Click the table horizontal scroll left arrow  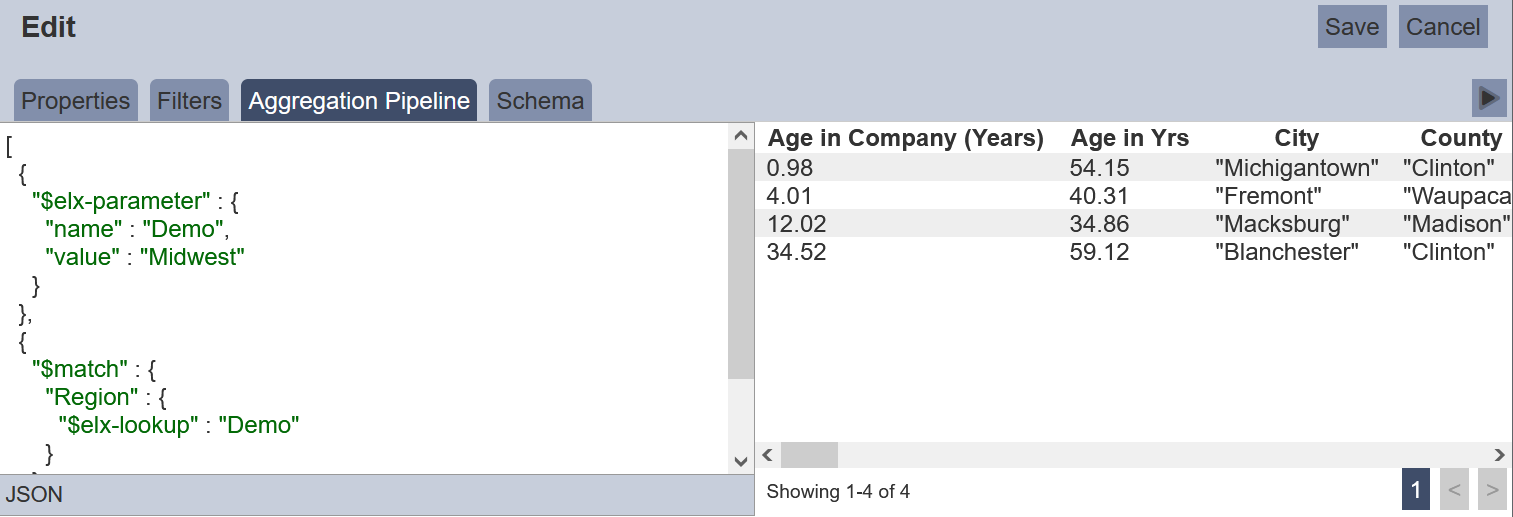768,455
